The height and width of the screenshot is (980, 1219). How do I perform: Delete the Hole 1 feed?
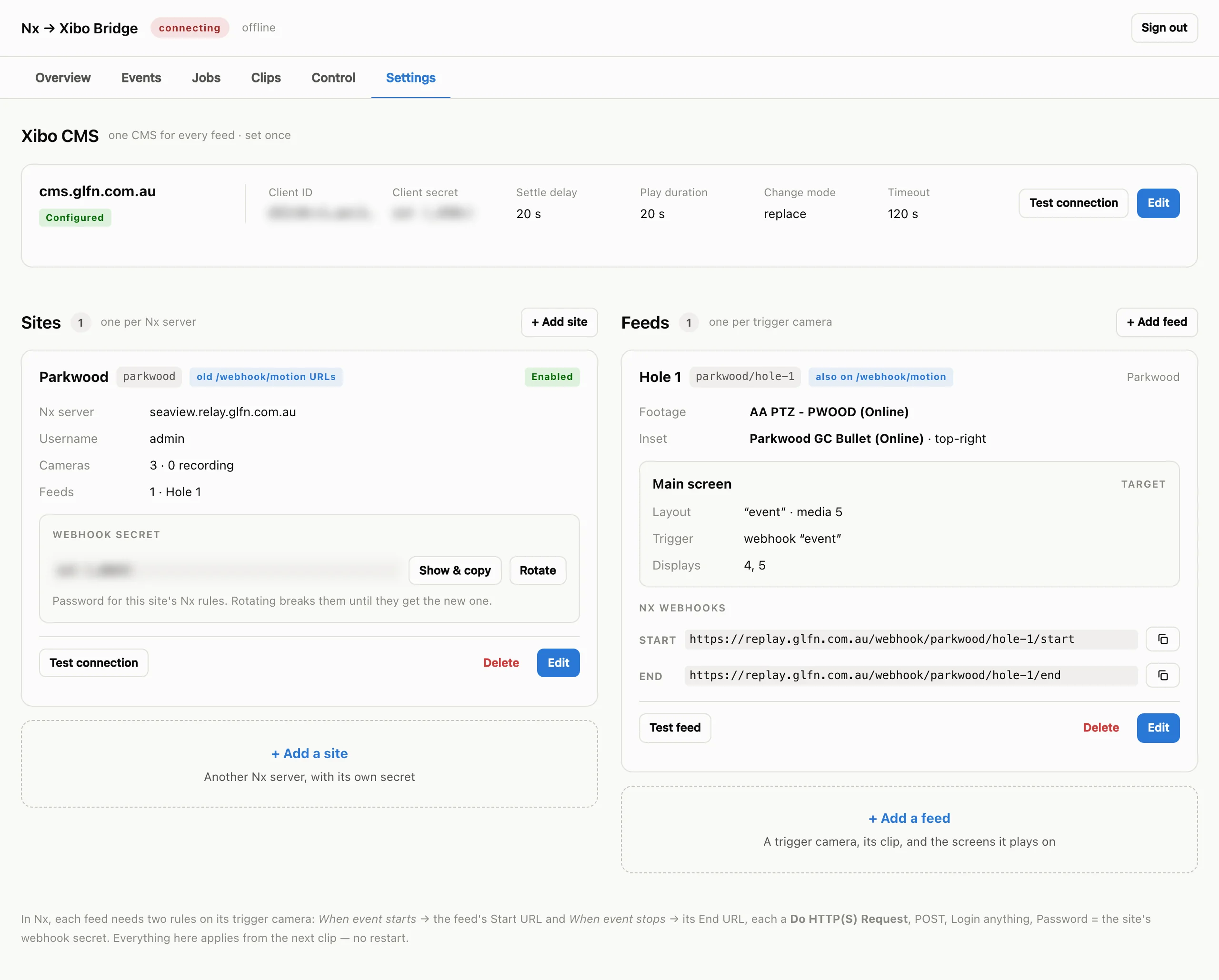[1100, 728]
